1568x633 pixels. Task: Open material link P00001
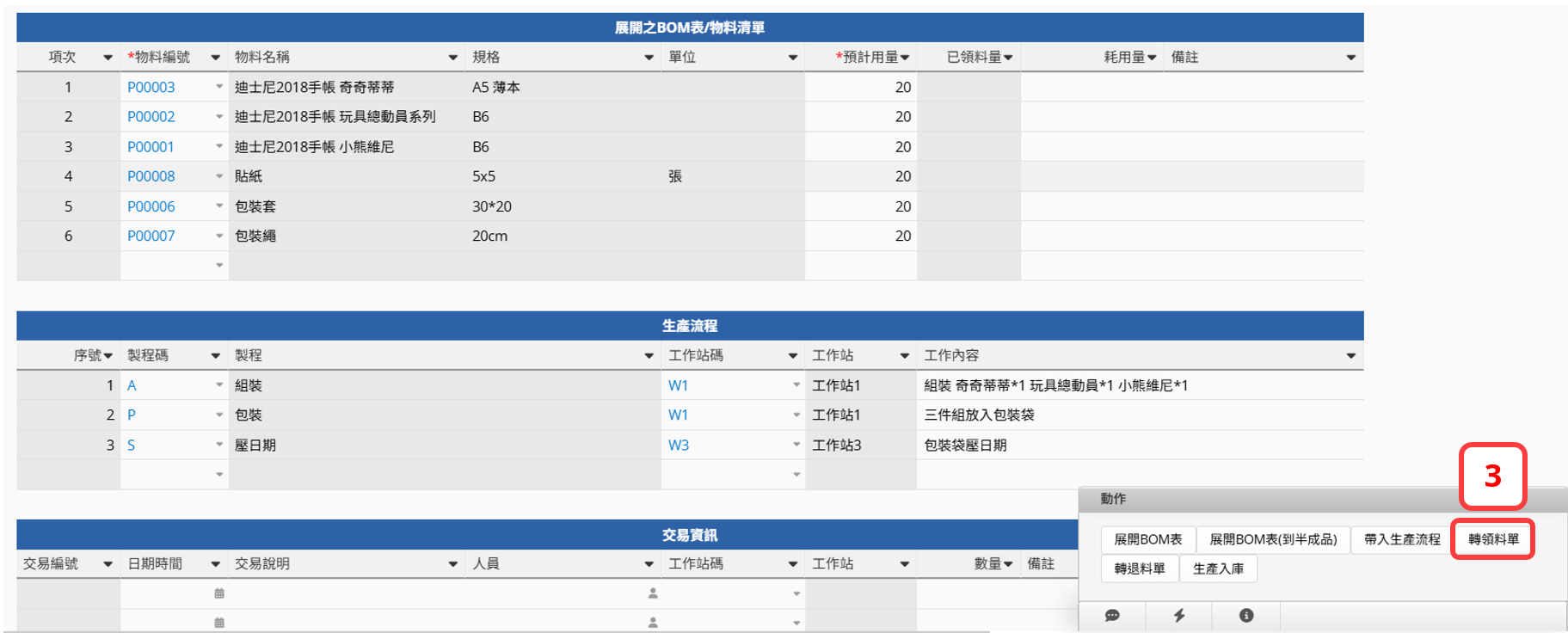151,147
